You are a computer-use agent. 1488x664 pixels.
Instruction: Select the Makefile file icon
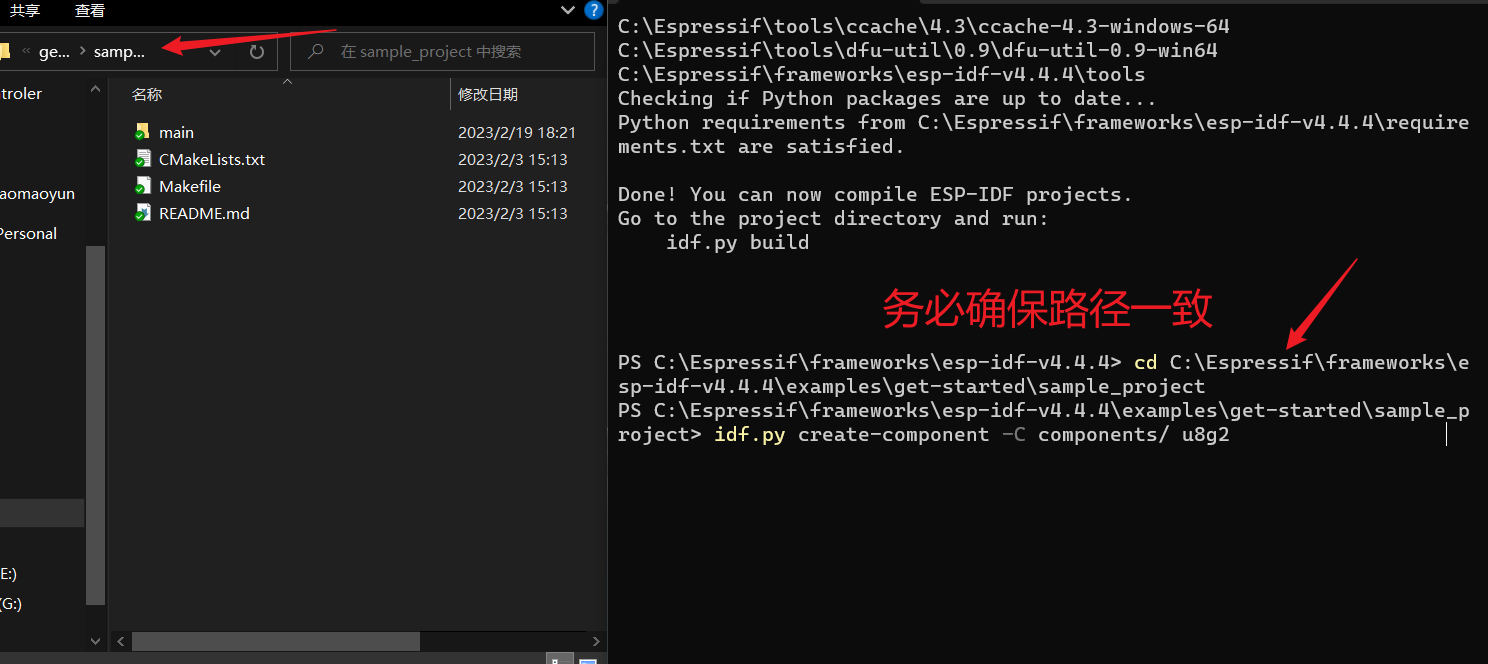coord(142,186)
